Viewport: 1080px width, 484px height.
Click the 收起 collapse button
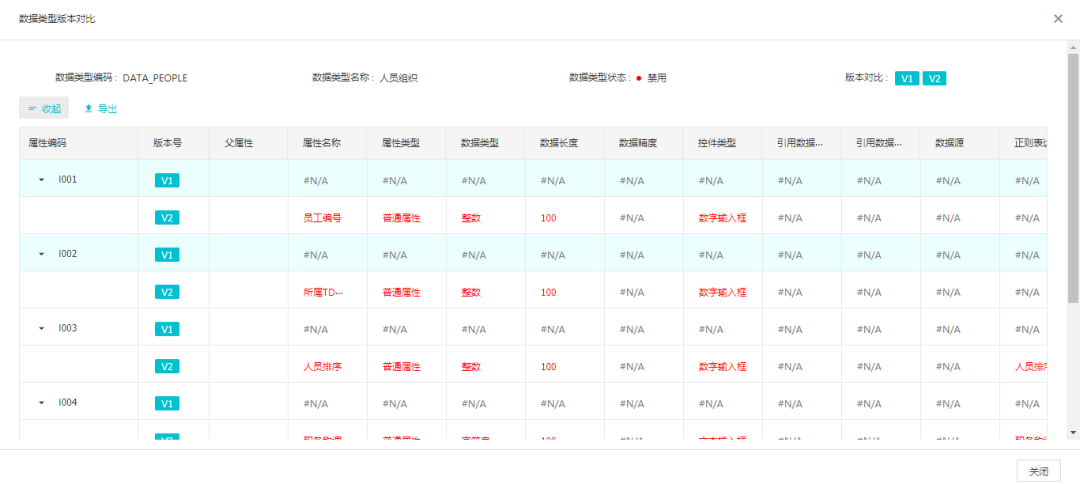(44, 108)
